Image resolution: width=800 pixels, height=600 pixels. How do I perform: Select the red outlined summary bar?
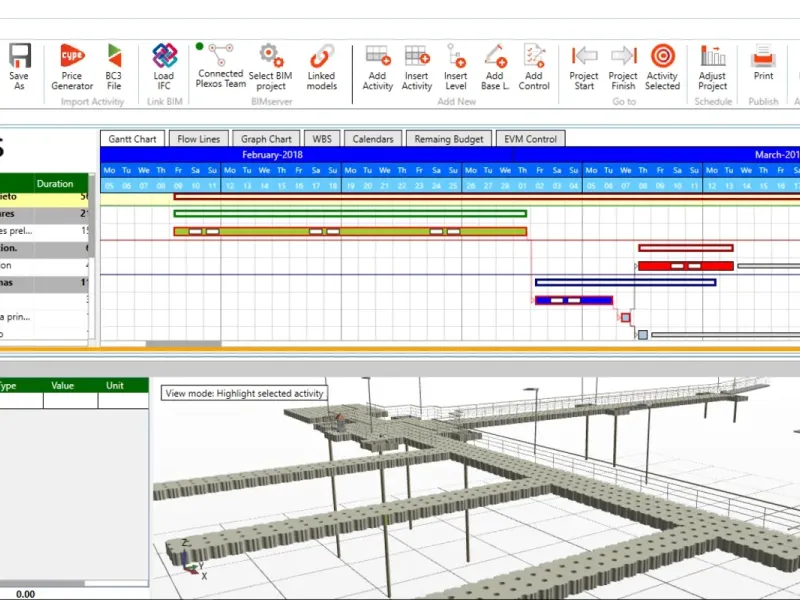(x=686, y=248)
